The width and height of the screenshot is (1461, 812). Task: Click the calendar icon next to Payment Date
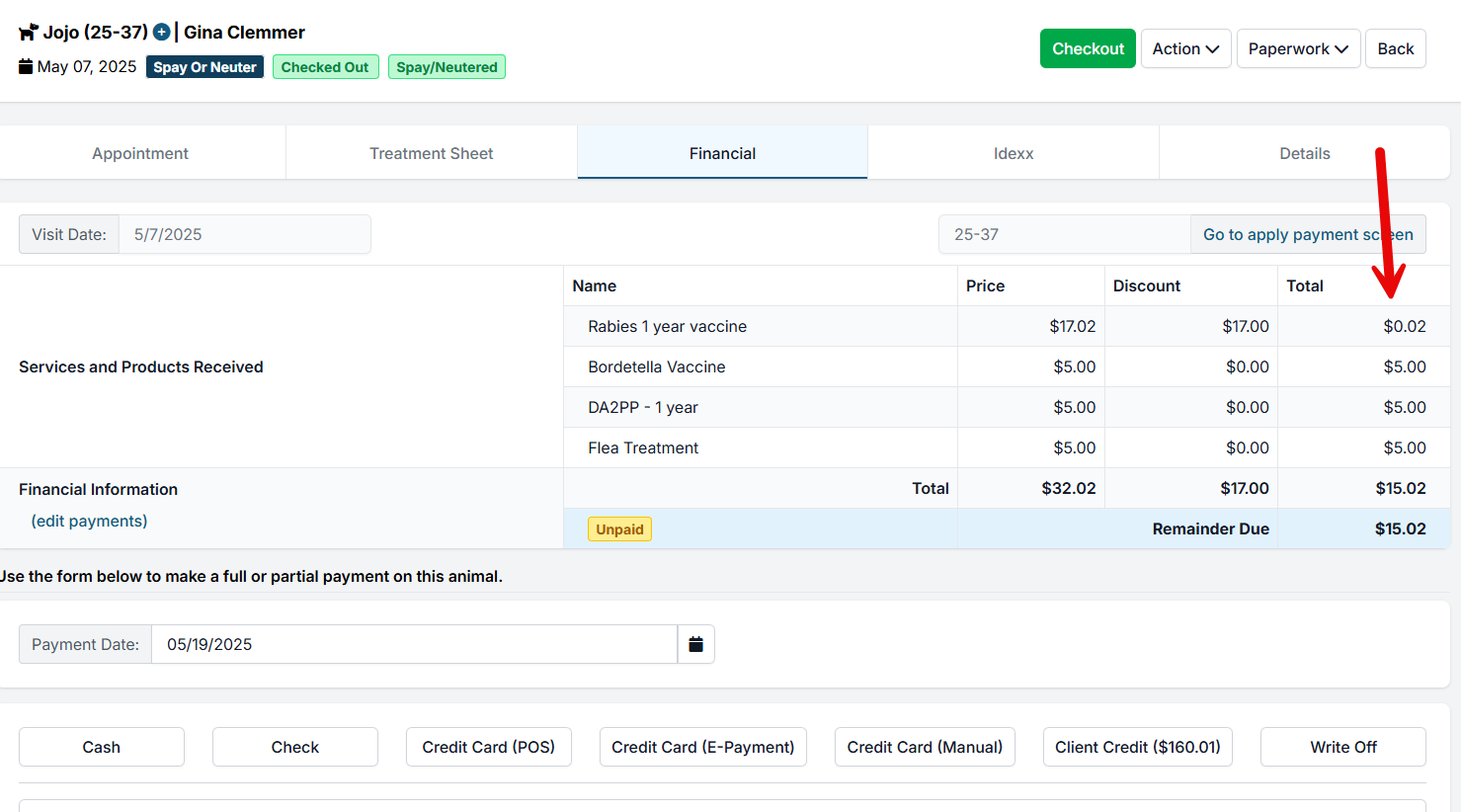tap(695, 644)
